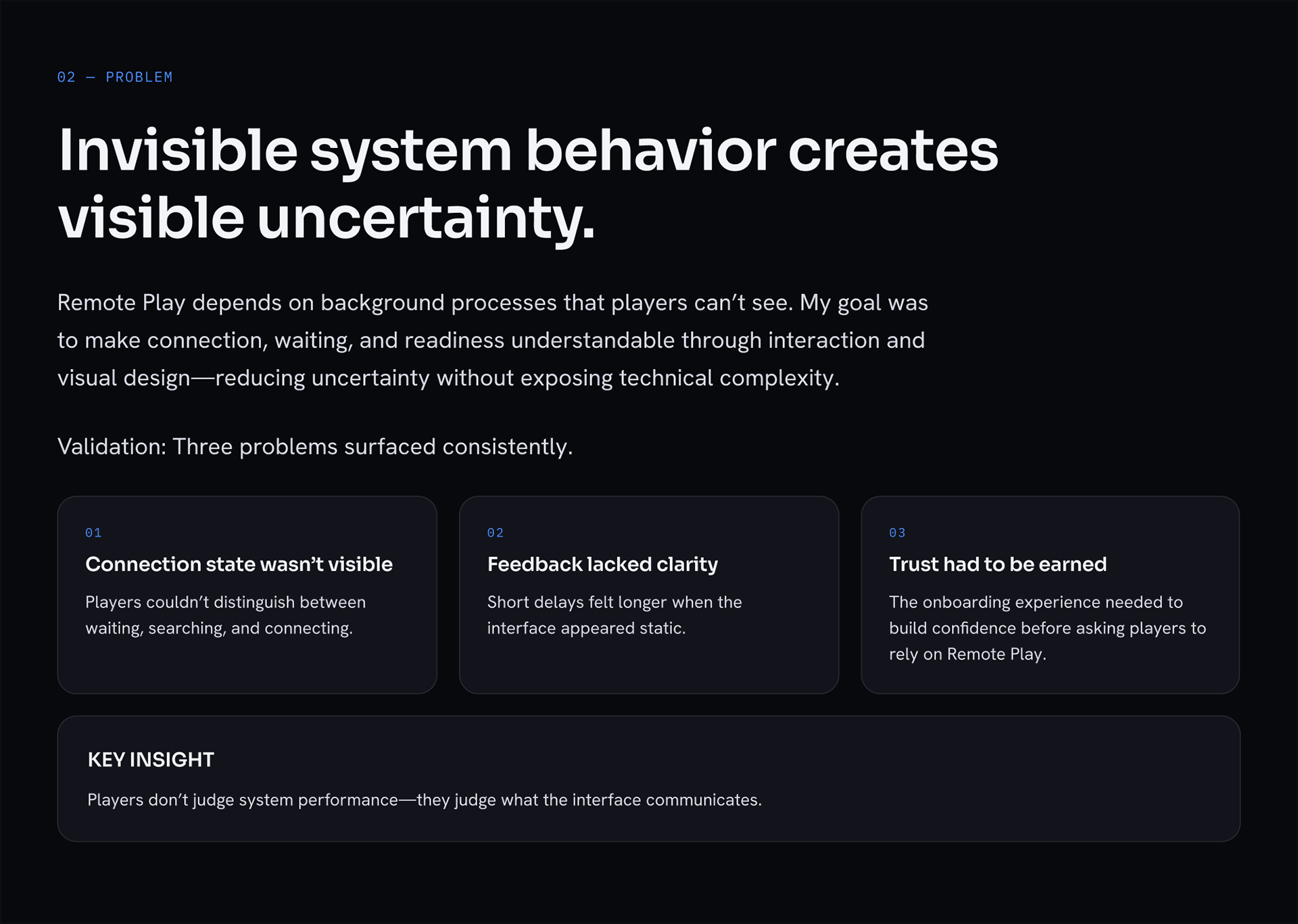The height and width of the screenshot is (924, 1298).
Task: Click the 'Short delays felt longer' description
Action: (x=615, y=615)
